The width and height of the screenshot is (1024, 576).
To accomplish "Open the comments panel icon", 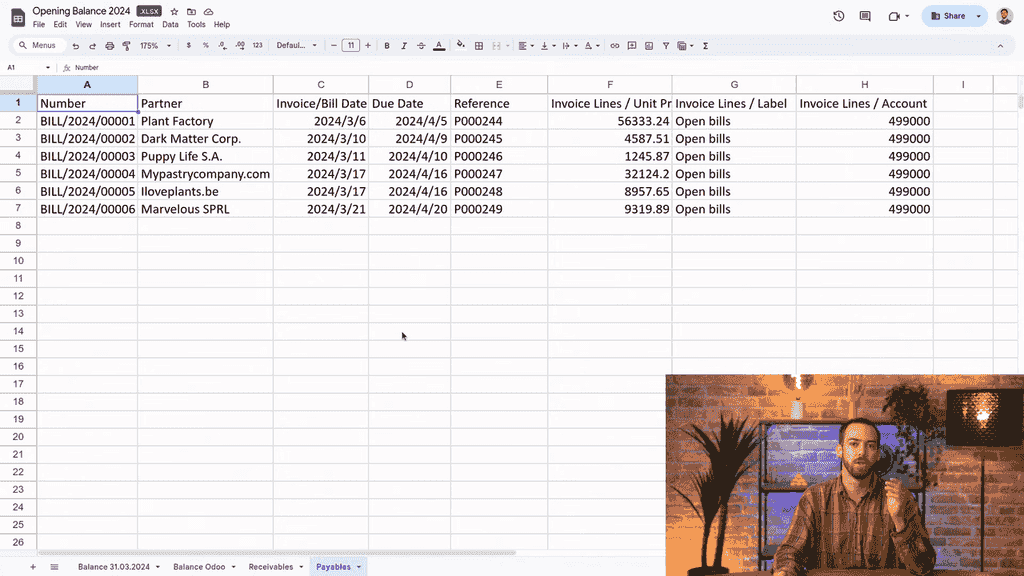I will (x=865, y=16).
